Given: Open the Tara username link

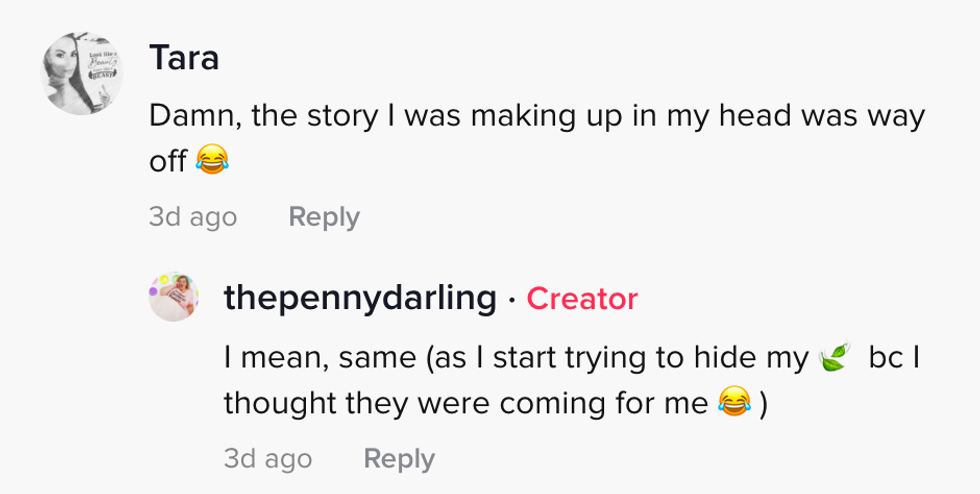Looking at the screenshot, I should point(184,58).
